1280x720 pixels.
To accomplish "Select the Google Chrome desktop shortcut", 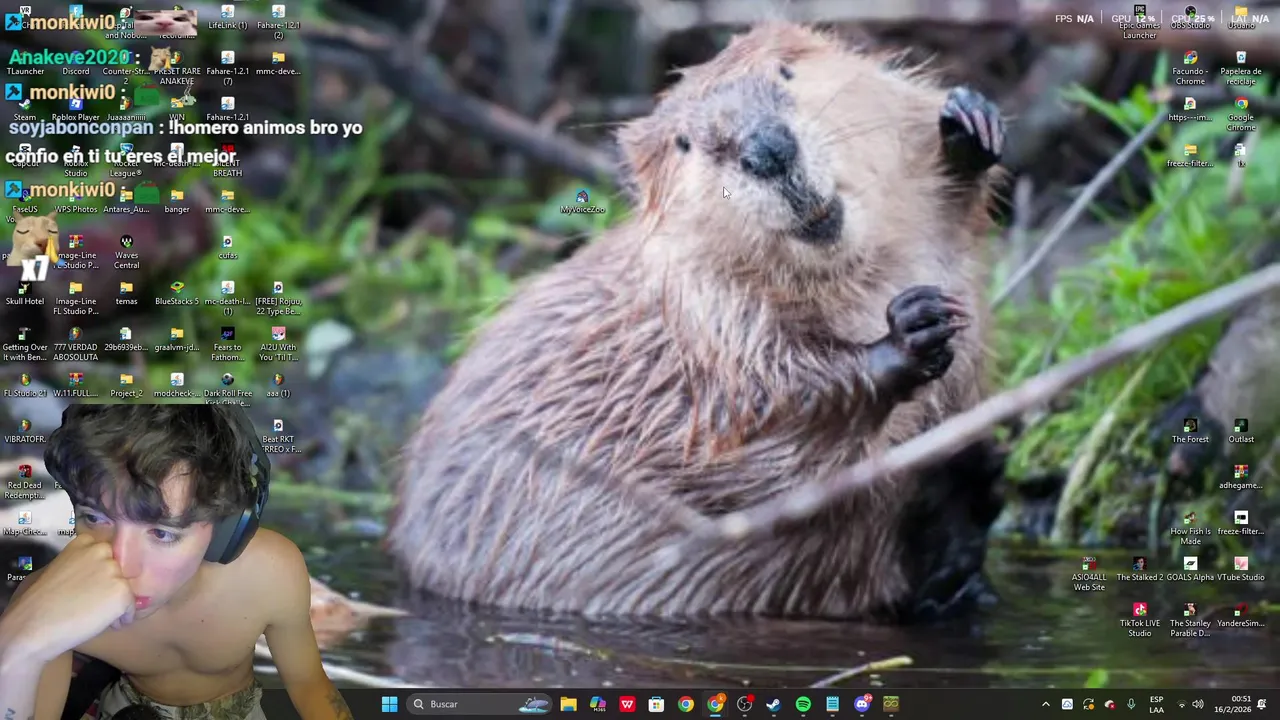I will tap(1241, 114).
